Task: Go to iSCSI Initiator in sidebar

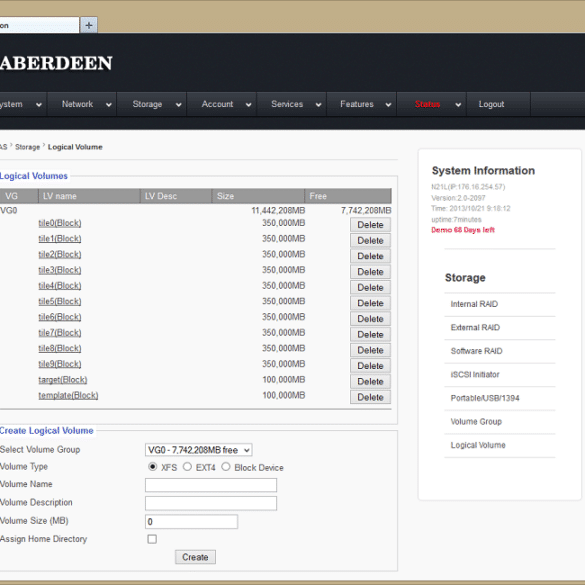Action: [x=475, y=375]
